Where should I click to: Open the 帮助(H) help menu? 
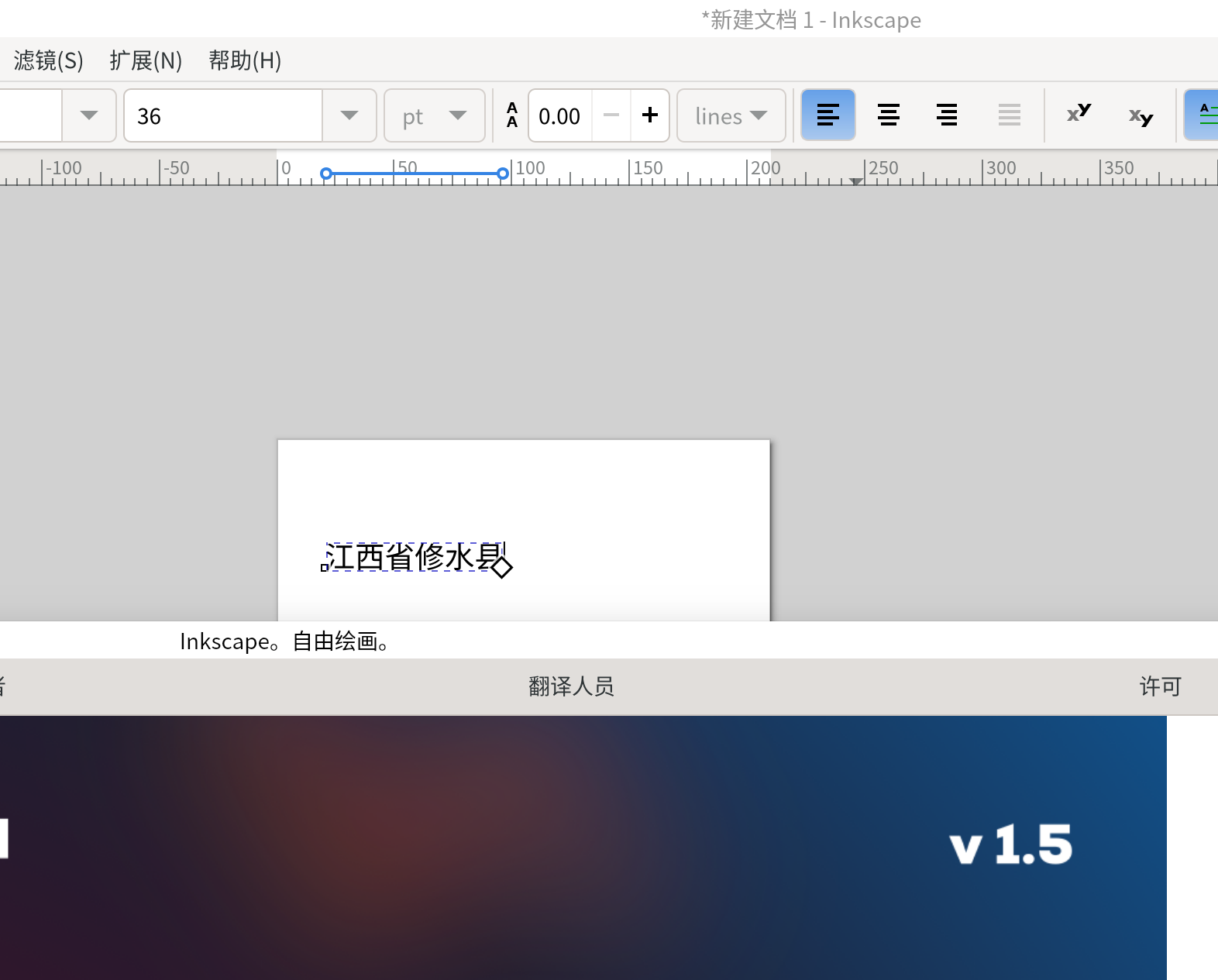(x=245, y=60)
